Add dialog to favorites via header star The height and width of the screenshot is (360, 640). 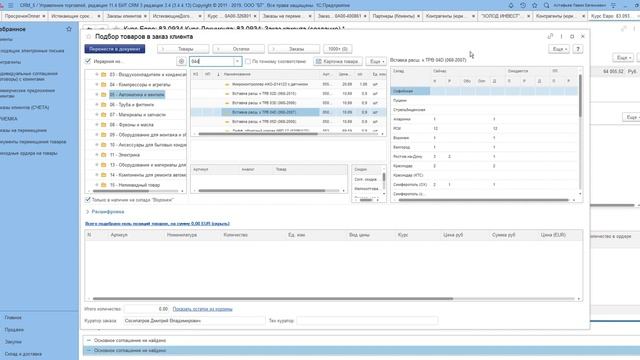[89, 37]
